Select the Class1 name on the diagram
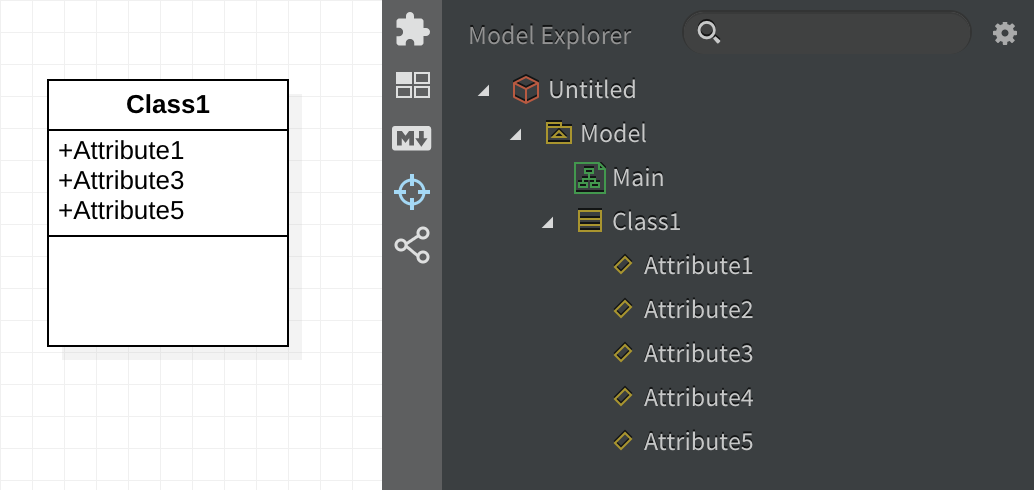1034x490 pixels. click(168, 104)
